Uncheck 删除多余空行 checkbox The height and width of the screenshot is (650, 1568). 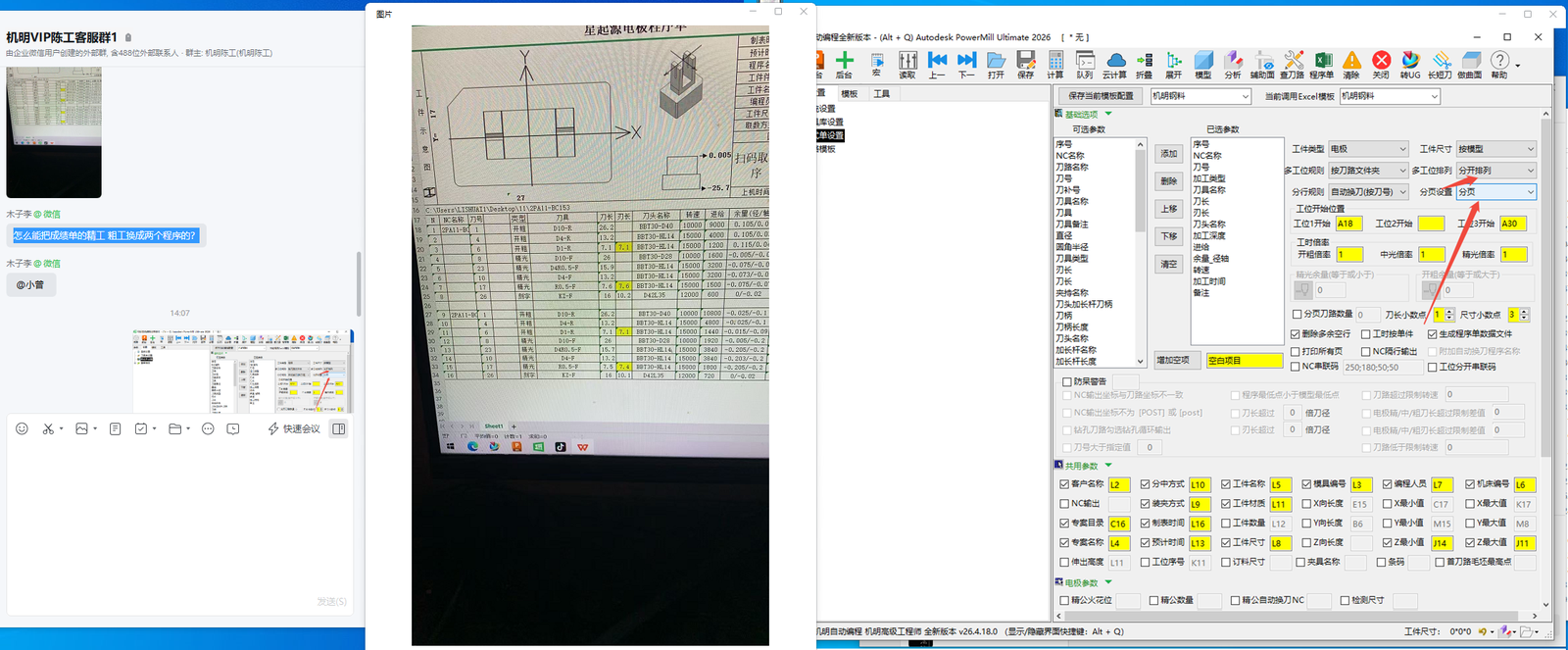point(1296,334)
